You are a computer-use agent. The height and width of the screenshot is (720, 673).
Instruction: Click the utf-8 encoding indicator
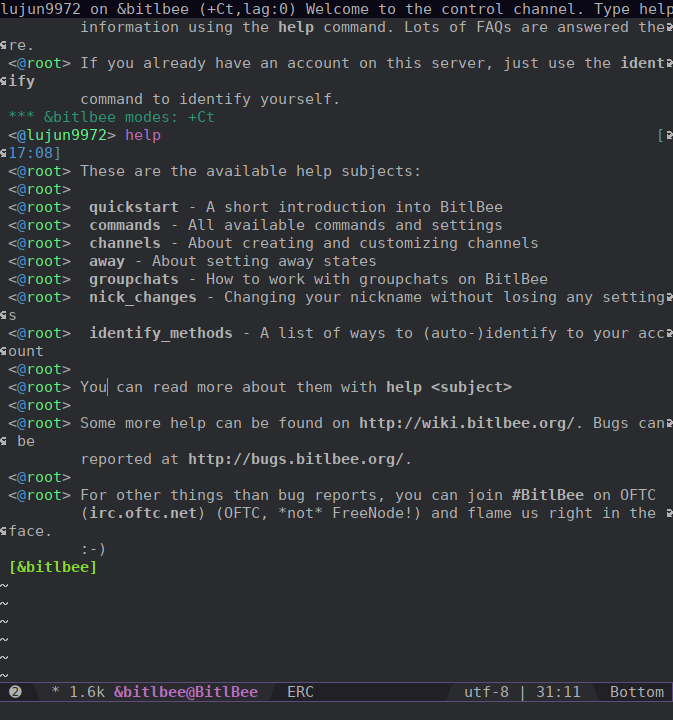pos(486,692)
